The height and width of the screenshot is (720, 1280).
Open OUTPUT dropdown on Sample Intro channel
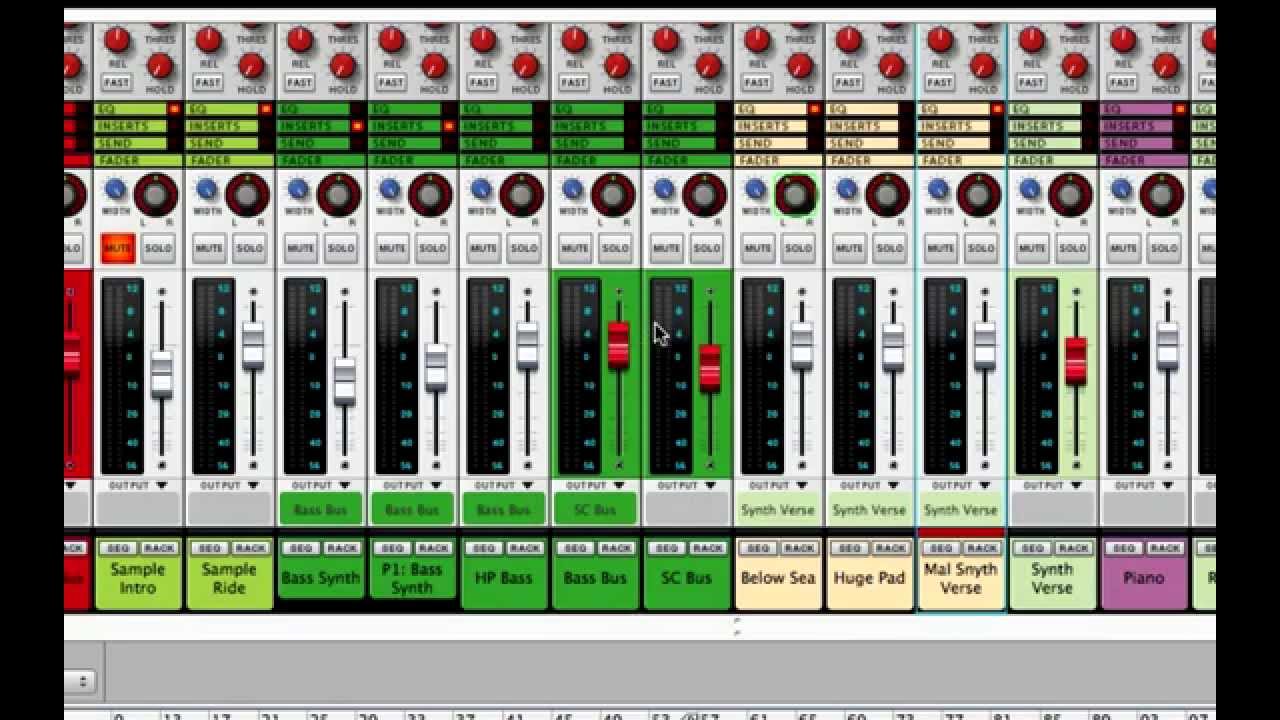[137, 485]
